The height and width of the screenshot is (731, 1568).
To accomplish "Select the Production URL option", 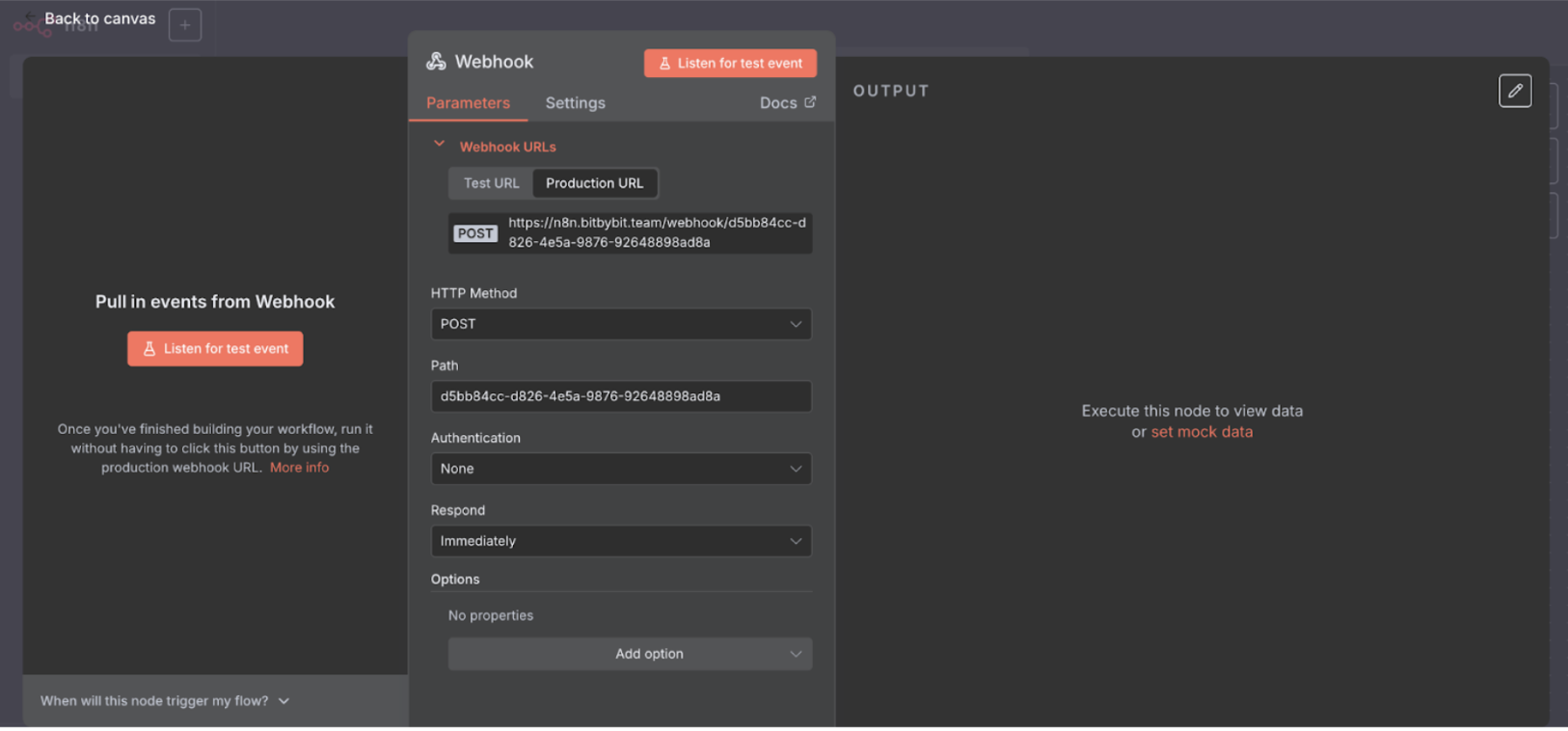I will pos(594,183).
